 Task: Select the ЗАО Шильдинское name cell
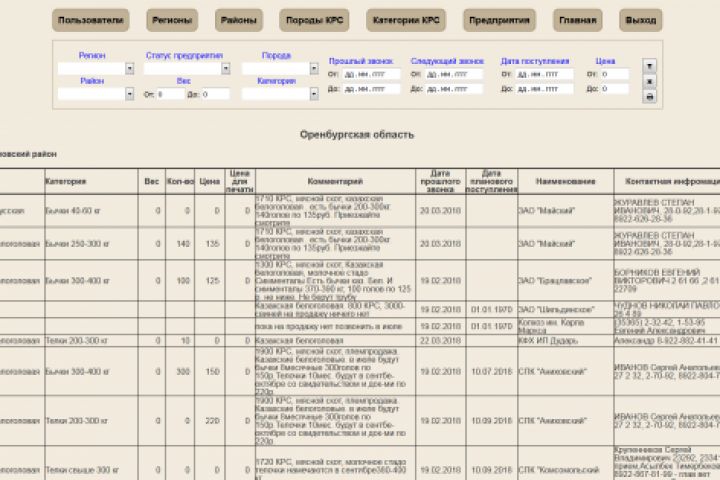[566, 310]
